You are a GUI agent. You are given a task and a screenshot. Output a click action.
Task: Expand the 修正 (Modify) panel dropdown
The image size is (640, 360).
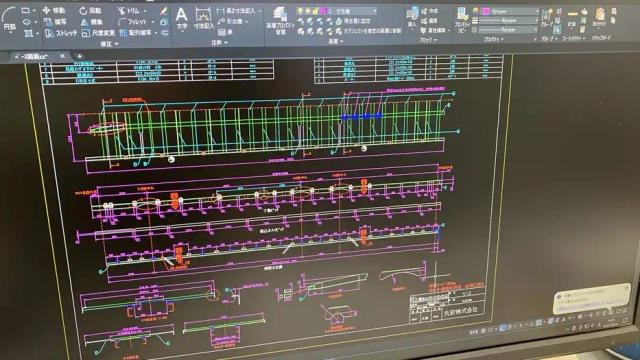(109, 43)
